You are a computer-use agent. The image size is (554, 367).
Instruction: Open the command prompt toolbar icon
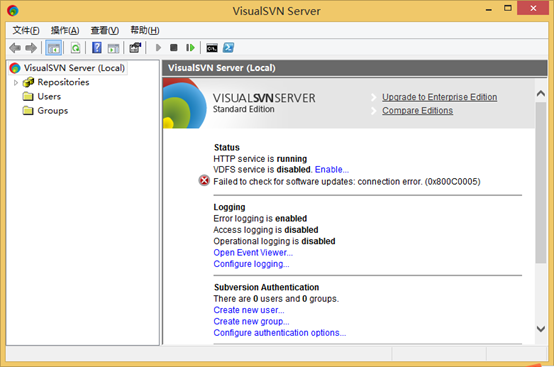[212, 48]
